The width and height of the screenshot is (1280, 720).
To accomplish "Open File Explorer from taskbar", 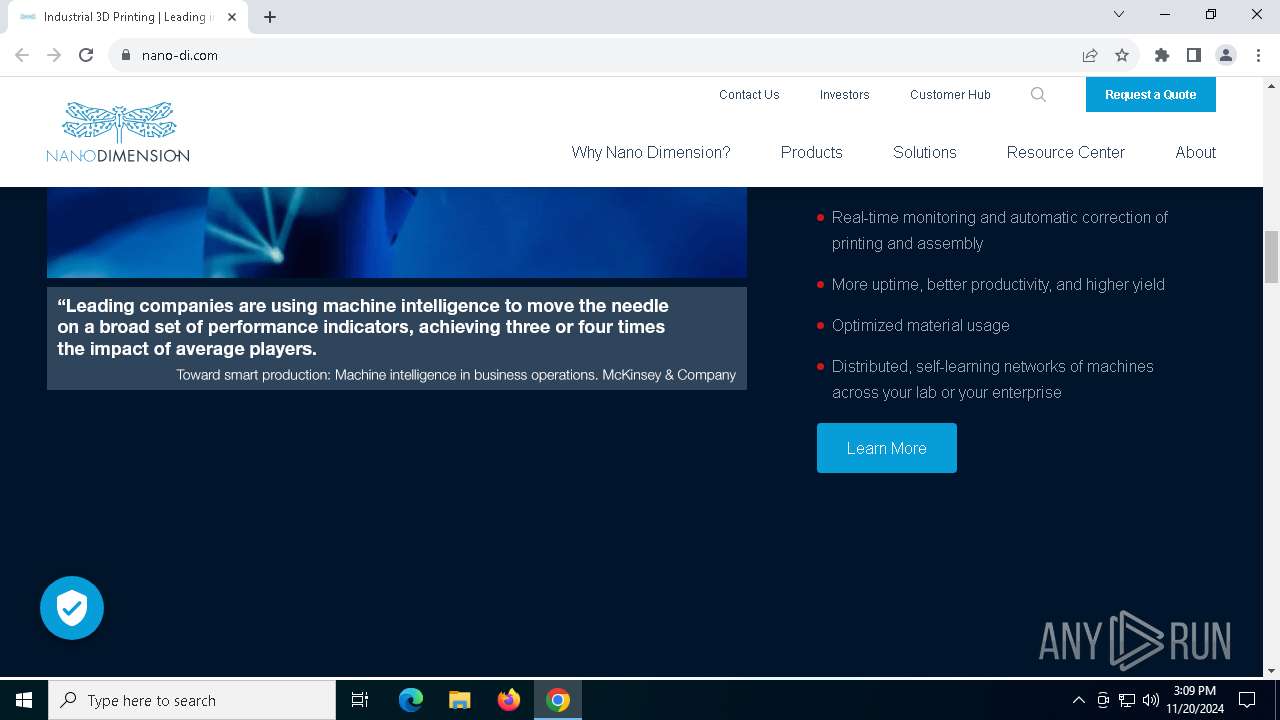I will tap(460, 700).
